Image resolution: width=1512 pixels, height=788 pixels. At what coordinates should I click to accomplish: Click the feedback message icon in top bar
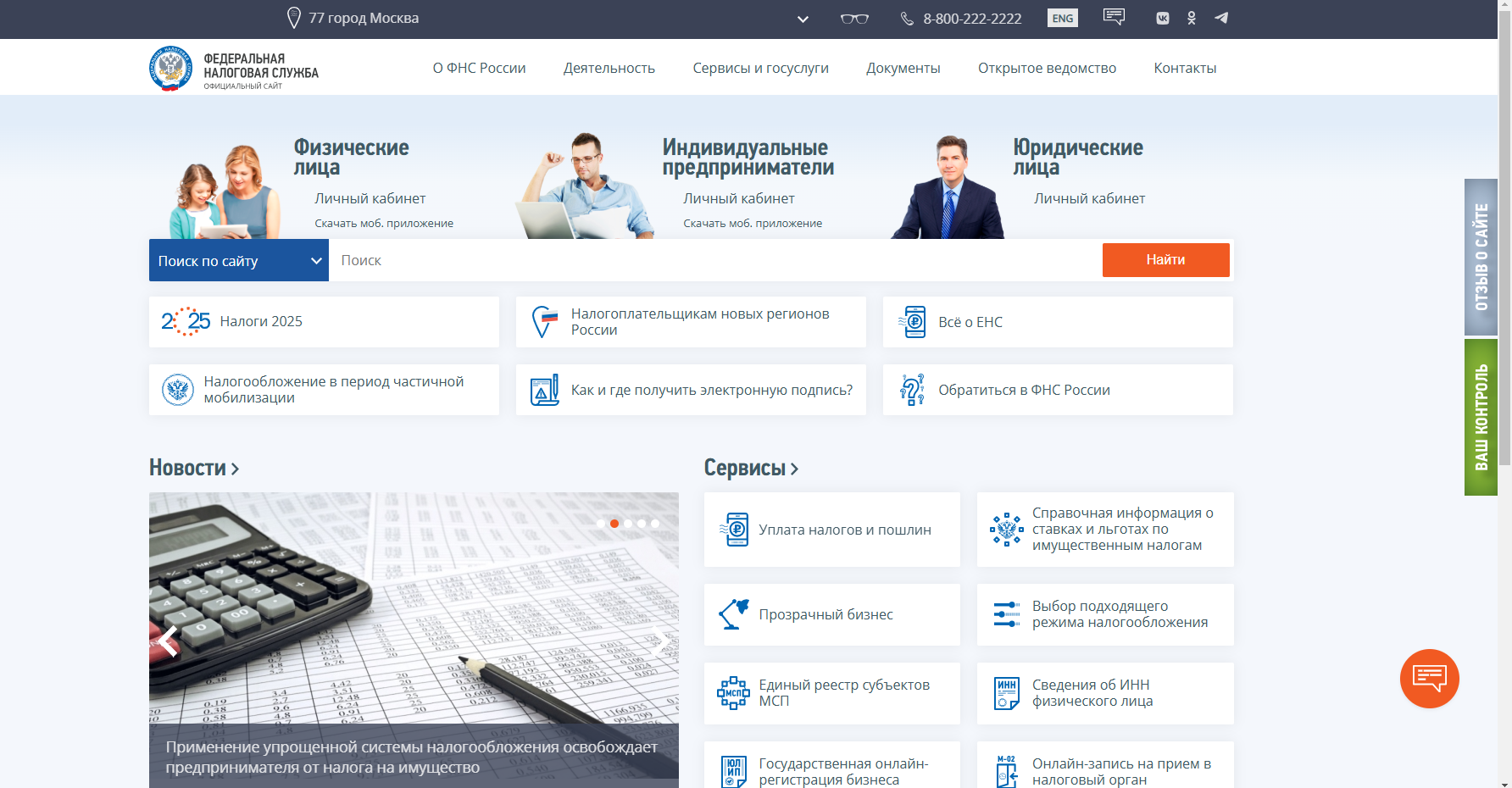[x=1114, y=17]
